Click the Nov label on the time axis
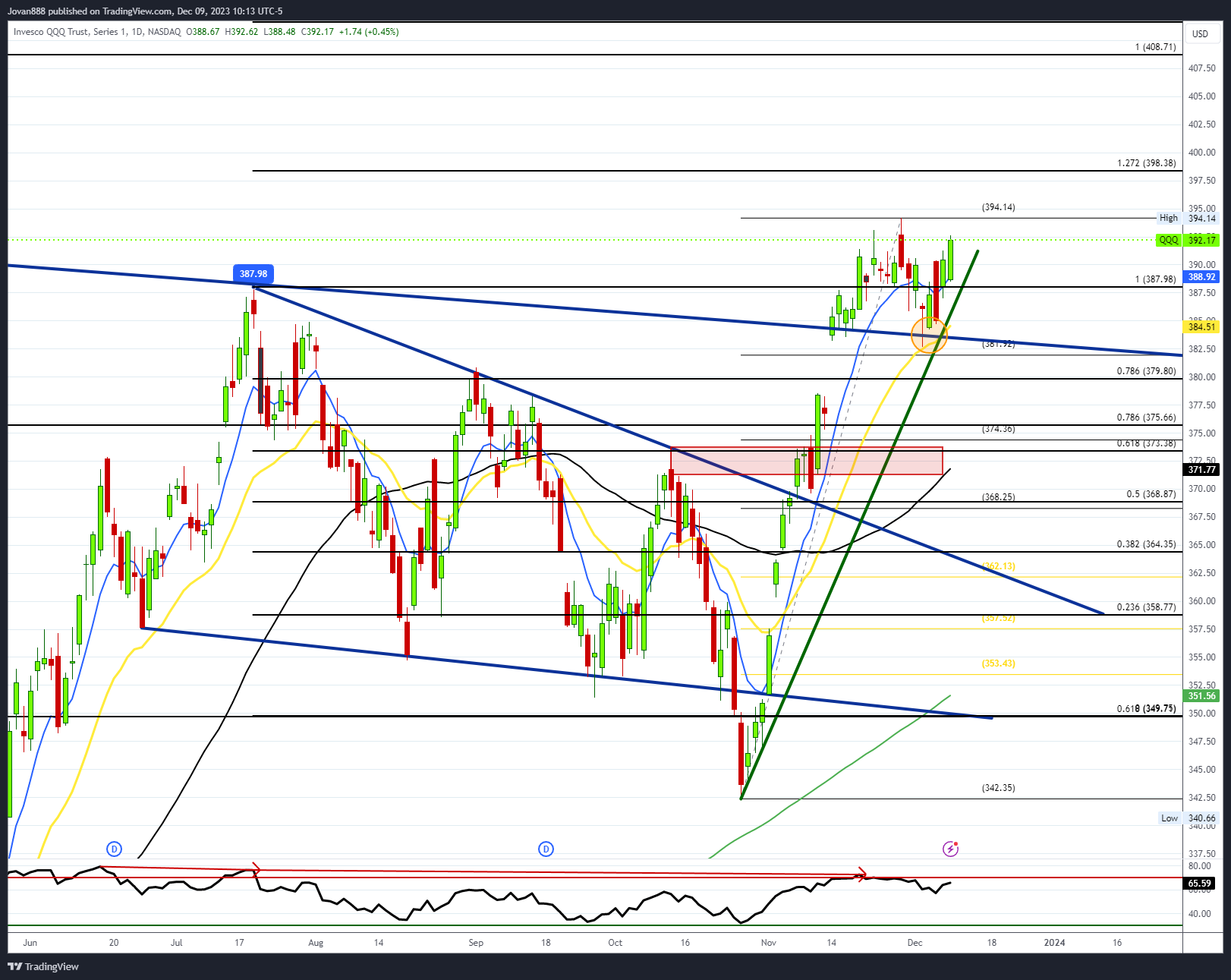1231x980 pixels. [x=769, y=943]
